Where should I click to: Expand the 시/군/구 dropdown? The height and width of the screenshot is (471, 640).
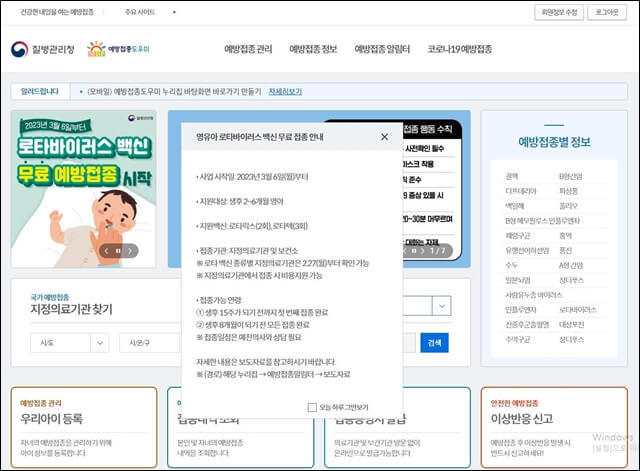click(x=149, y=343)
